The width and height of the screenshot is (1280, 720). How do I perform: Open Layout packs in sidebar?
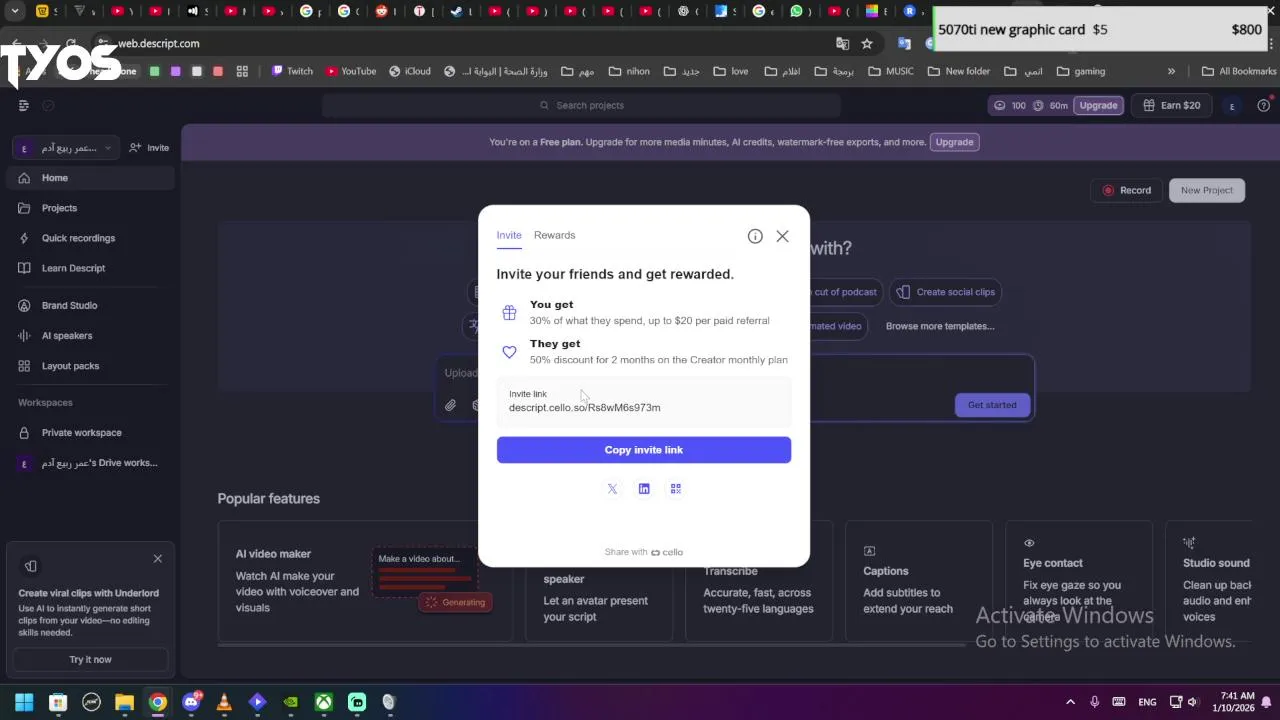coord(90,366)
